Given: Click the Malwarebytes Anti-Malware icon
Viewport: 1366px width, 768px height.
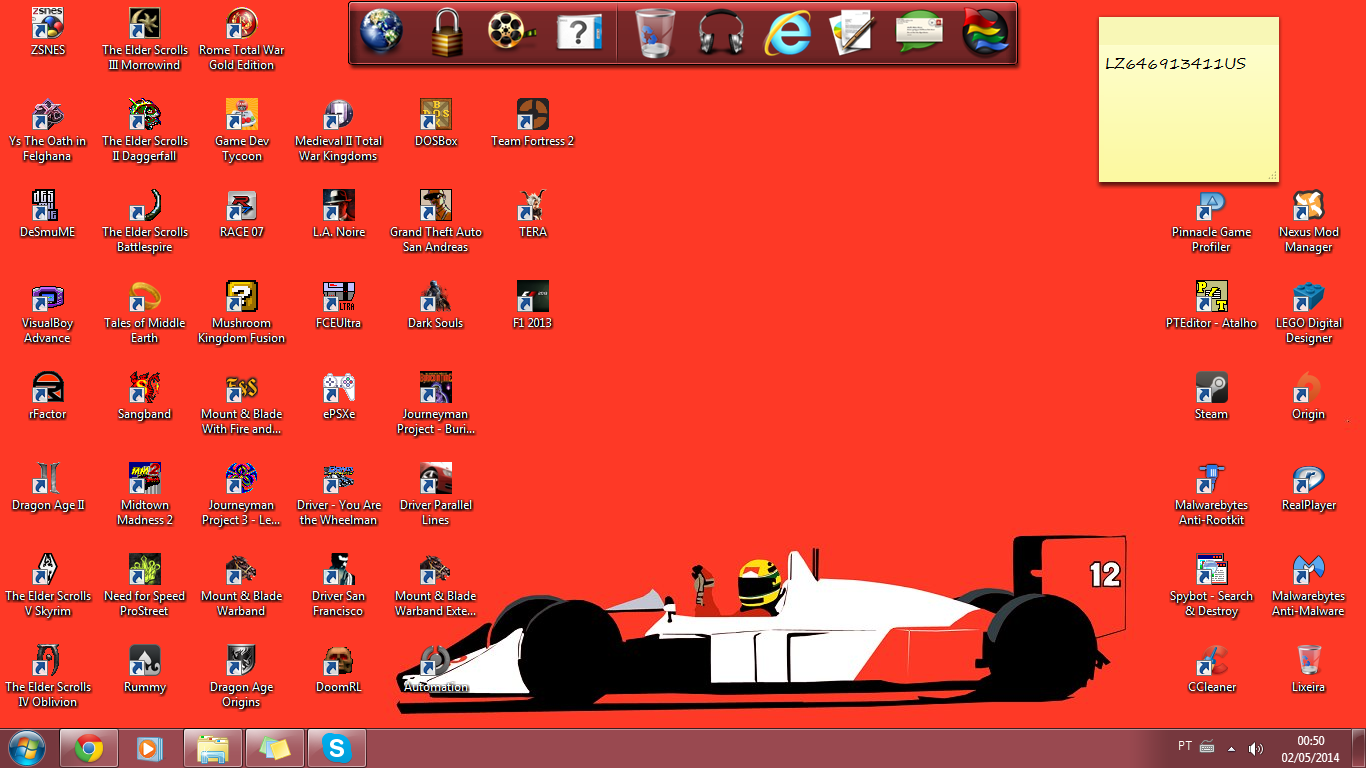Looking at the screenshot, I should click(1308, 569).
